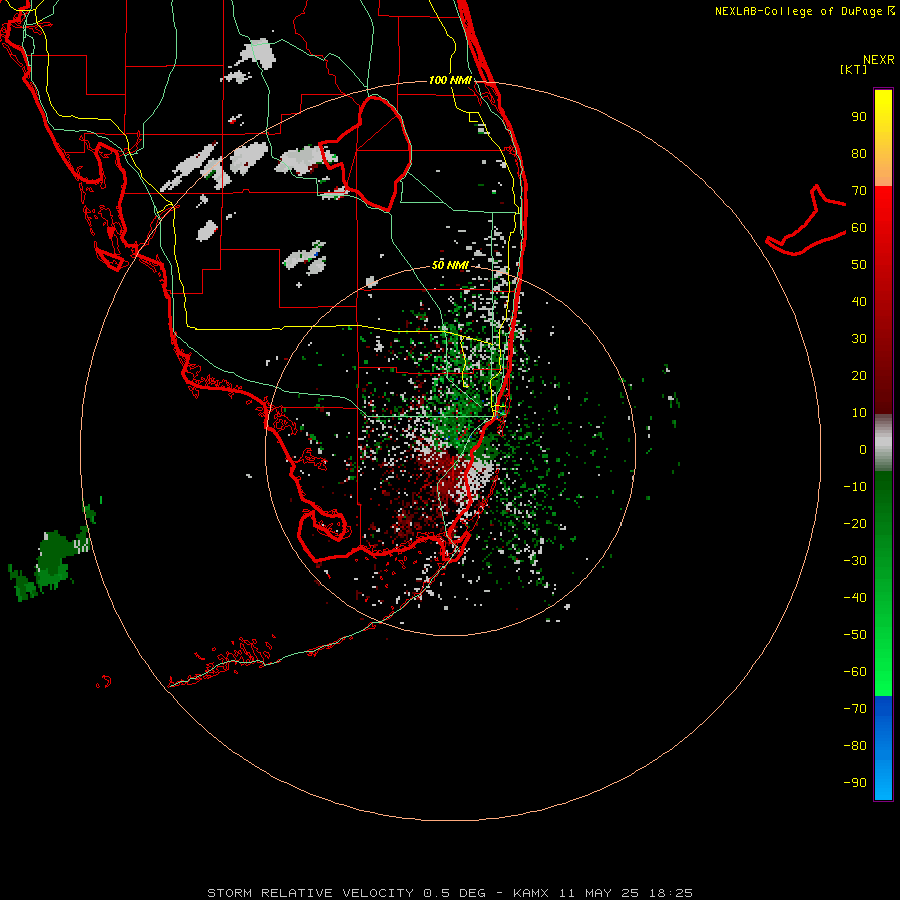
Task: Select the 0 knot scale label
Action: pos(863,450)
